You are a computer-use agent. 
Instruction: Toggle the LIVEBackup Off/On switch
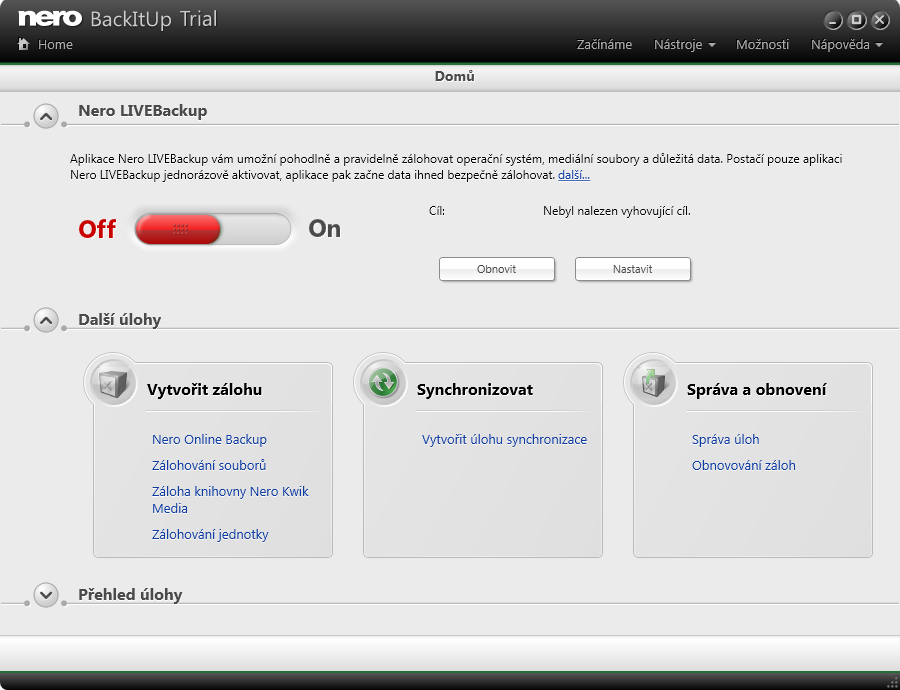pos(212,229)
